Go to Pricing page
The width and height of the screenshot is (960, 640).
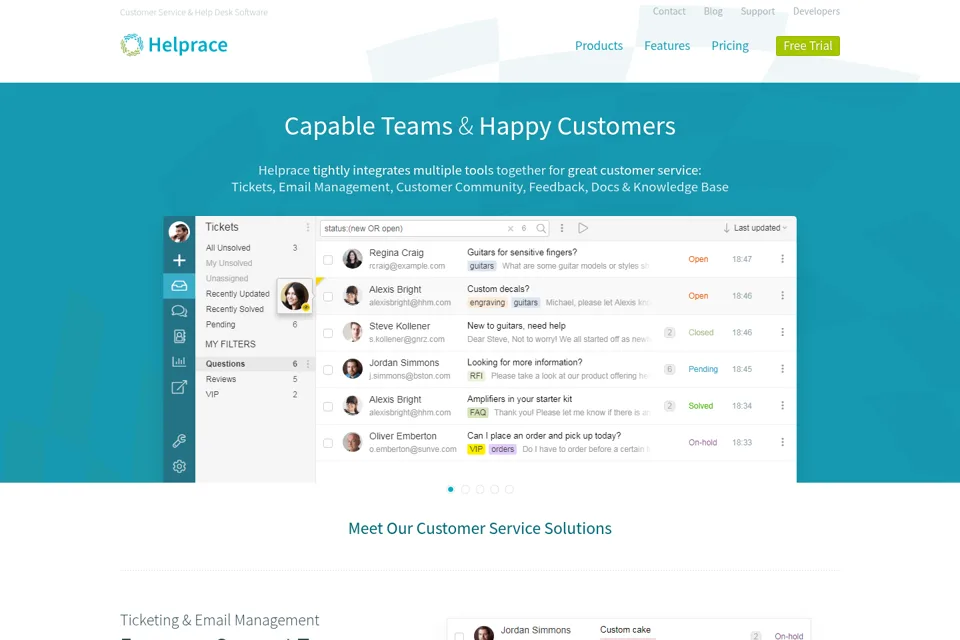[x=730, y=45]
